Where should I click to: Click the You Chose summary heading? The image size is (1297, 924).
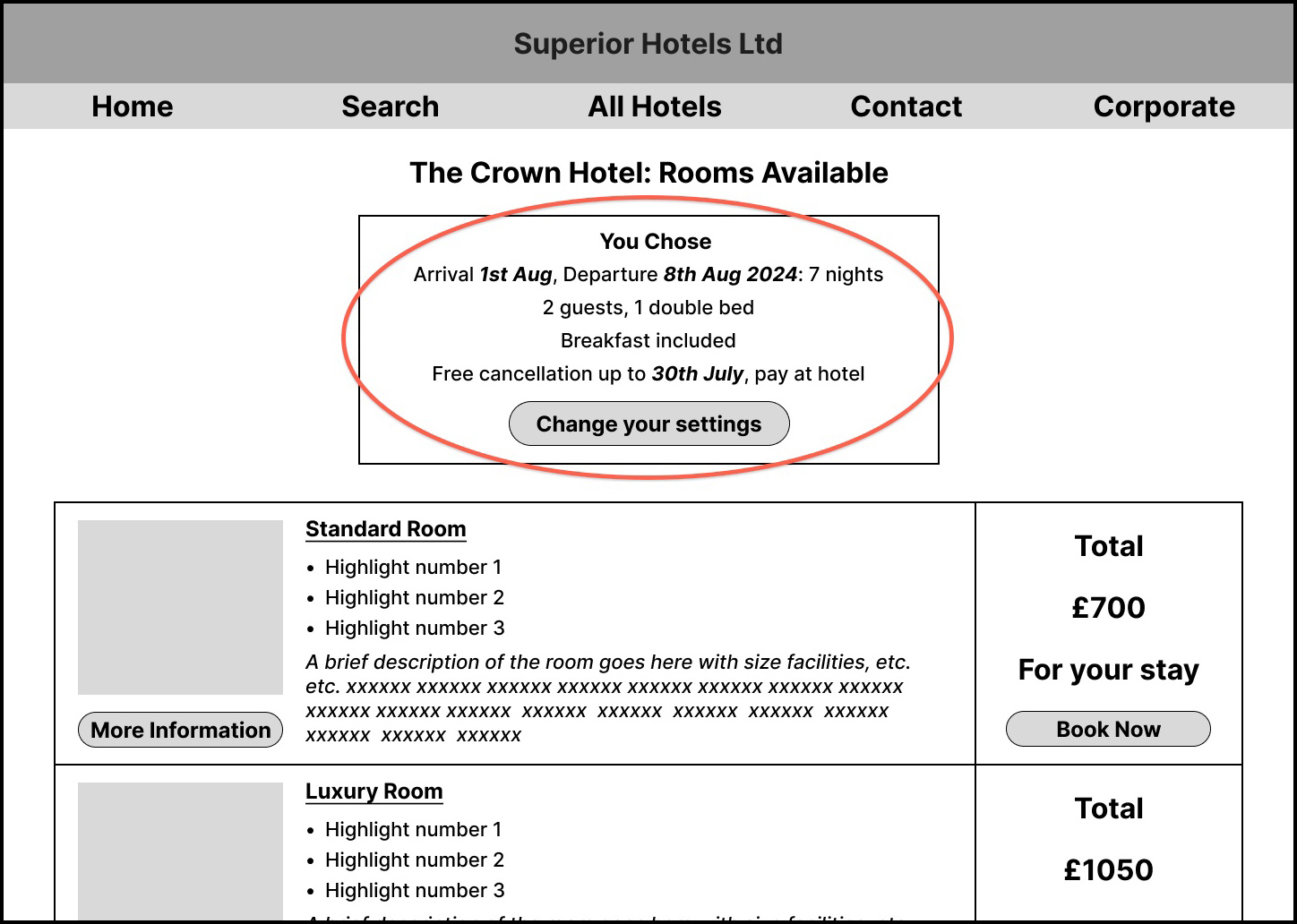656,242
